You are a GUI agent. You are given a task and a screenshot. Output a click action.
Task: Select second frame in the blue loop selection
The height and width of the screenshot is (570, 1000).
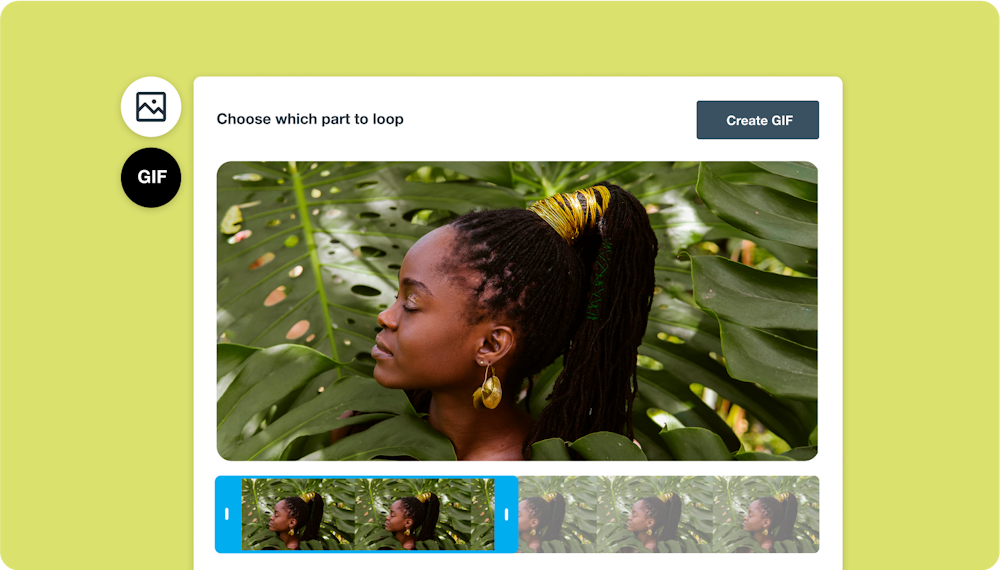[x=413, y=515]
